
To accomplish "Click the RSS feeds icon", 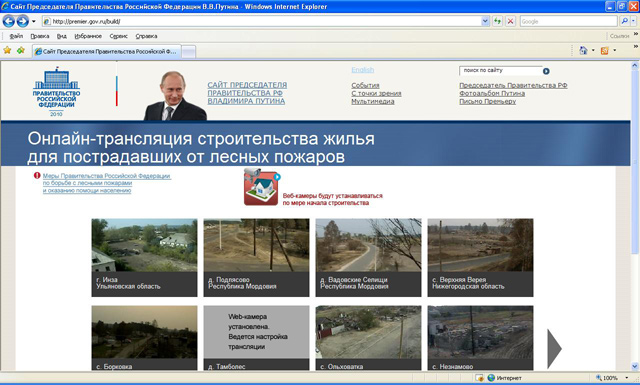I will click(604, 51).
